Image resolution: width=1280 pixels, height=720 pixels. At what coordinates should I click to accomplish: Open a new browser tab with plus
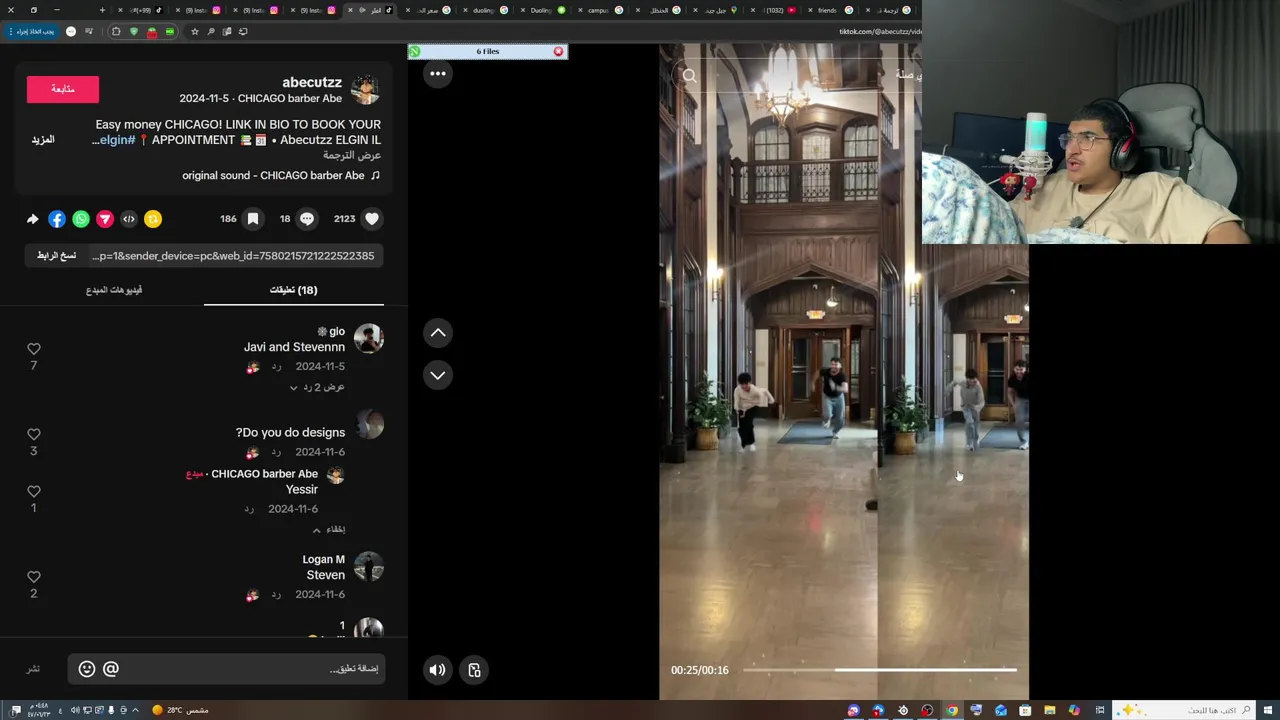pos(102,10)
